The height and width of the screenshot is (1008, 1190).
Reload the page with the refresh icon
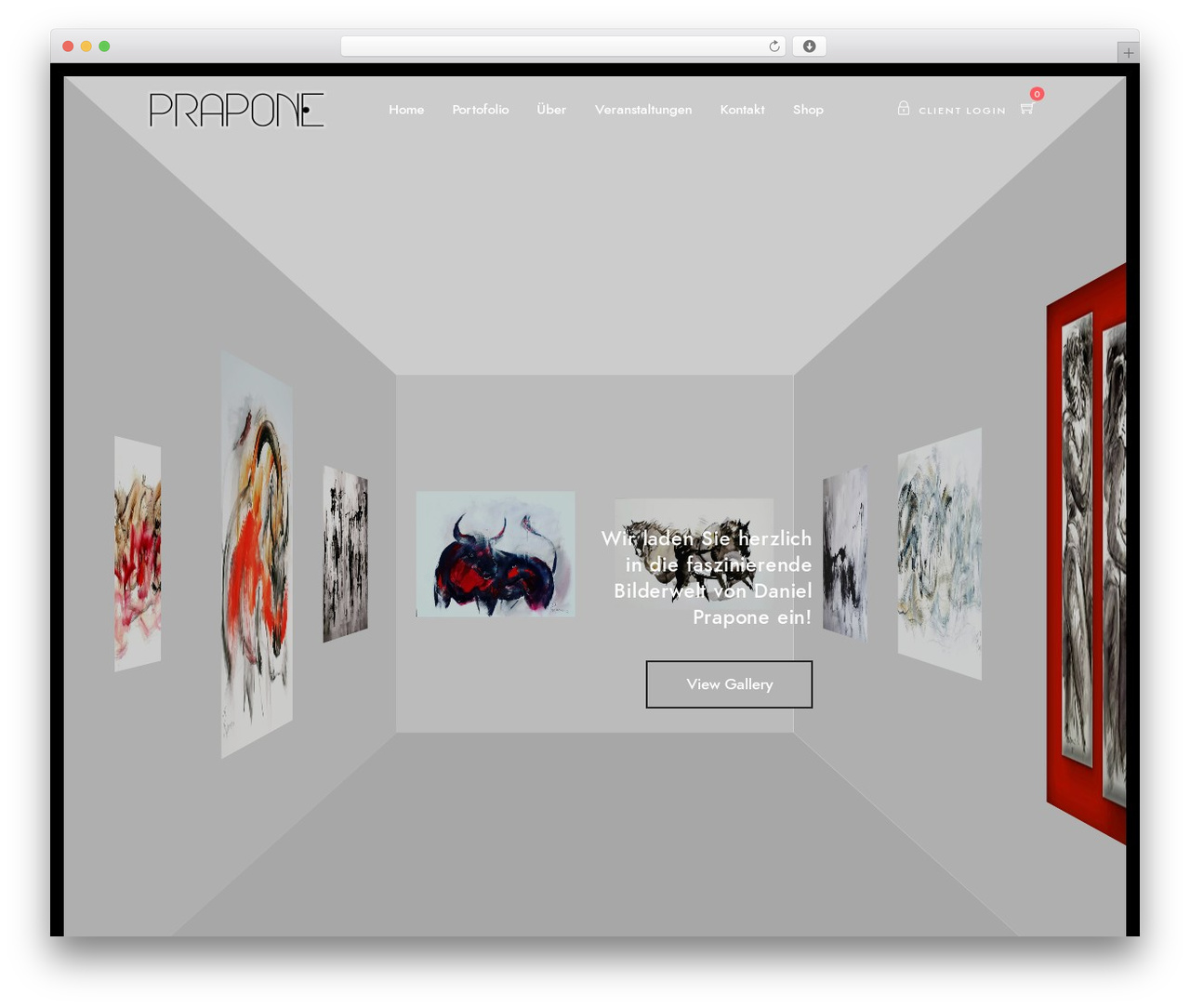773,46
